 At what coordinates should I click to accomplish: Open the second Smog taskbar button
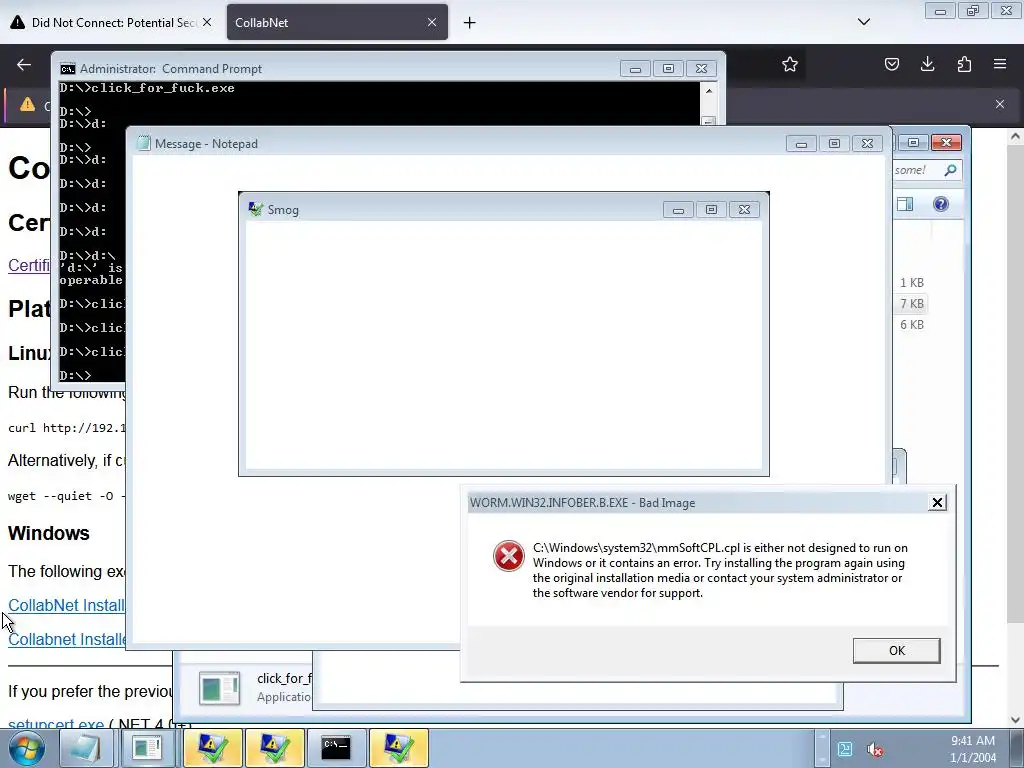(274, 748)
